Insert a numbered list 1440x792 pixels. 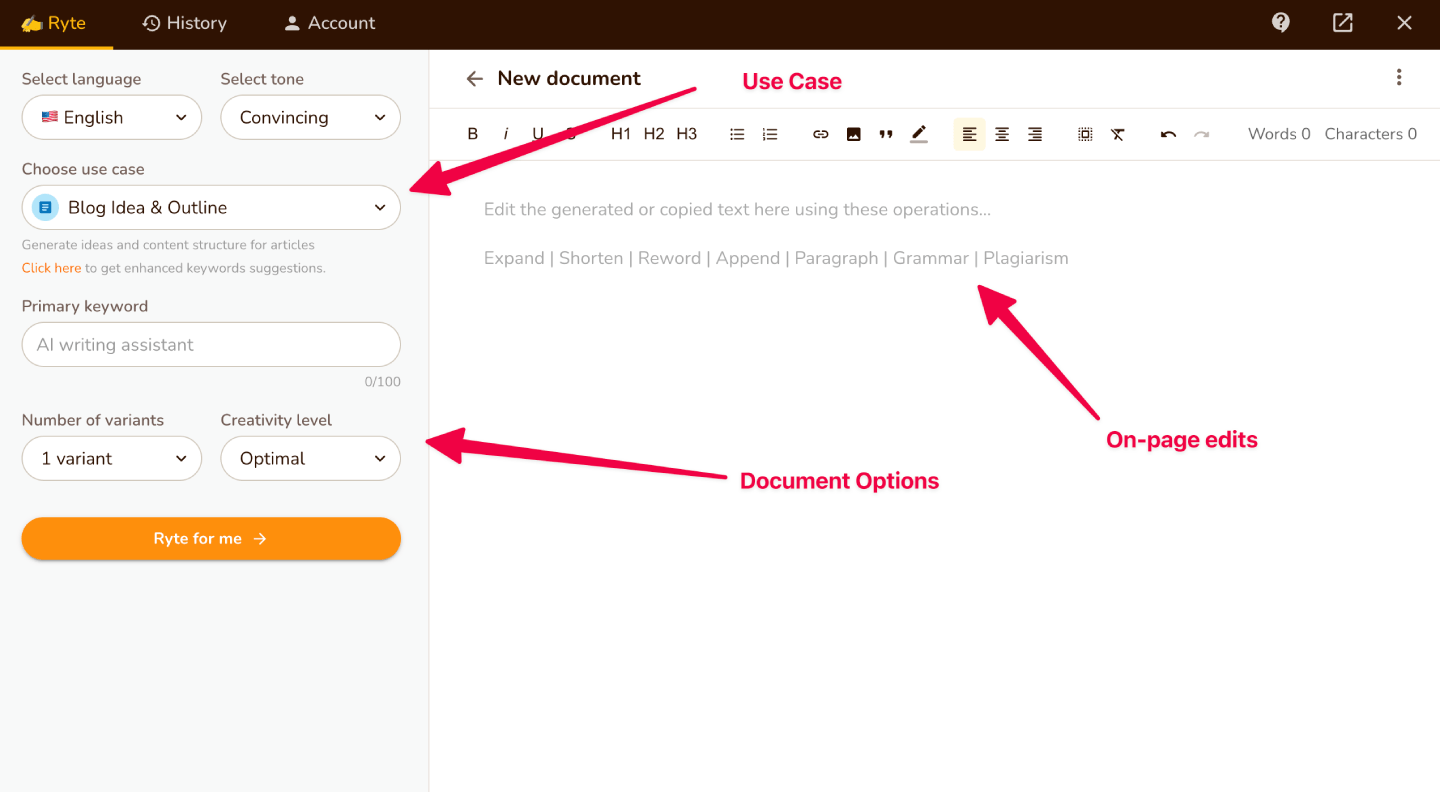coord(770,134)
